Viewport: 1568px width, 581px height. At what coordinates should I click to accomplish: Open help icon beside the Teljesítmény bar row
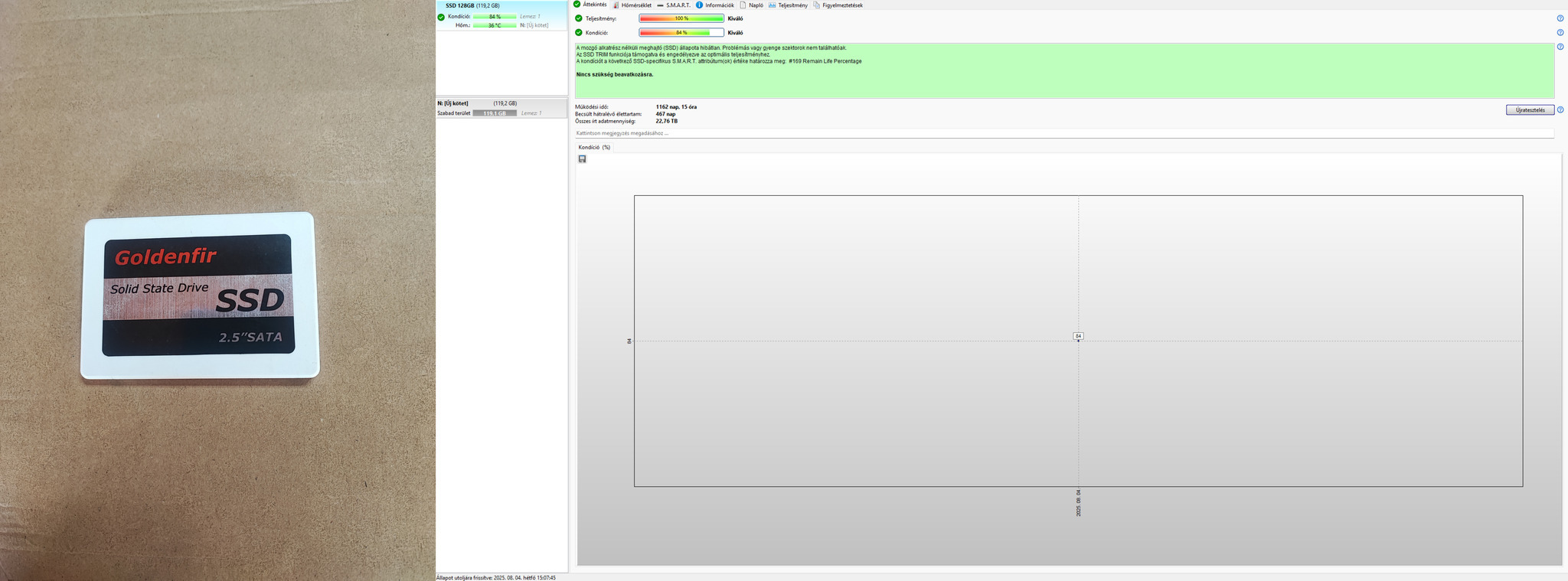pos(1560,18)
